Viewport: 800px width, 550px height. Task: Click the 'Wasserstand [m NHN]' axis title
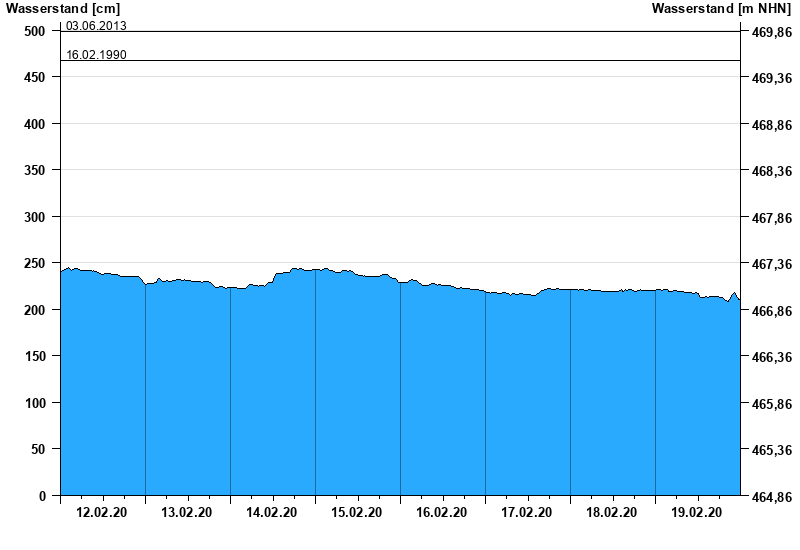721,8
